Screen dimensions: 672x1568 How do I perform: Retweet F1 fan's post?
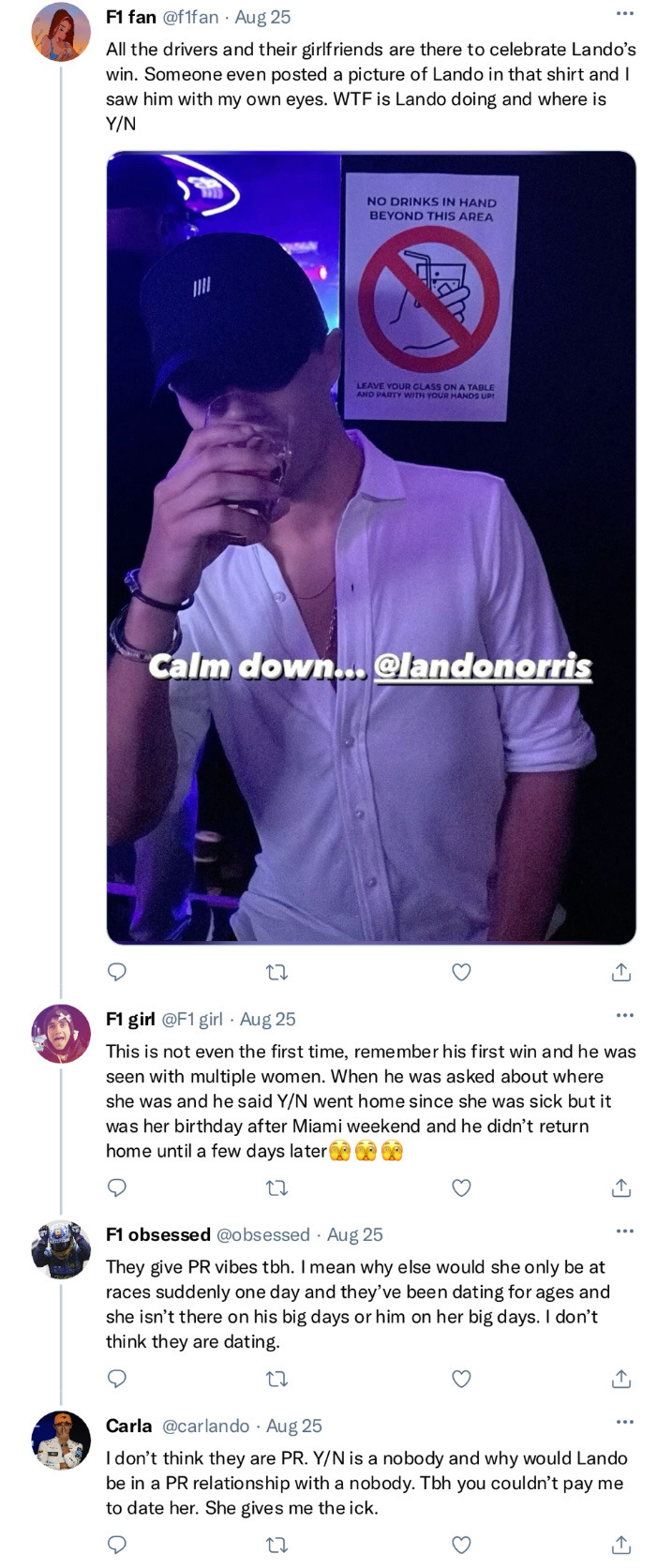(x=276, y=973)
